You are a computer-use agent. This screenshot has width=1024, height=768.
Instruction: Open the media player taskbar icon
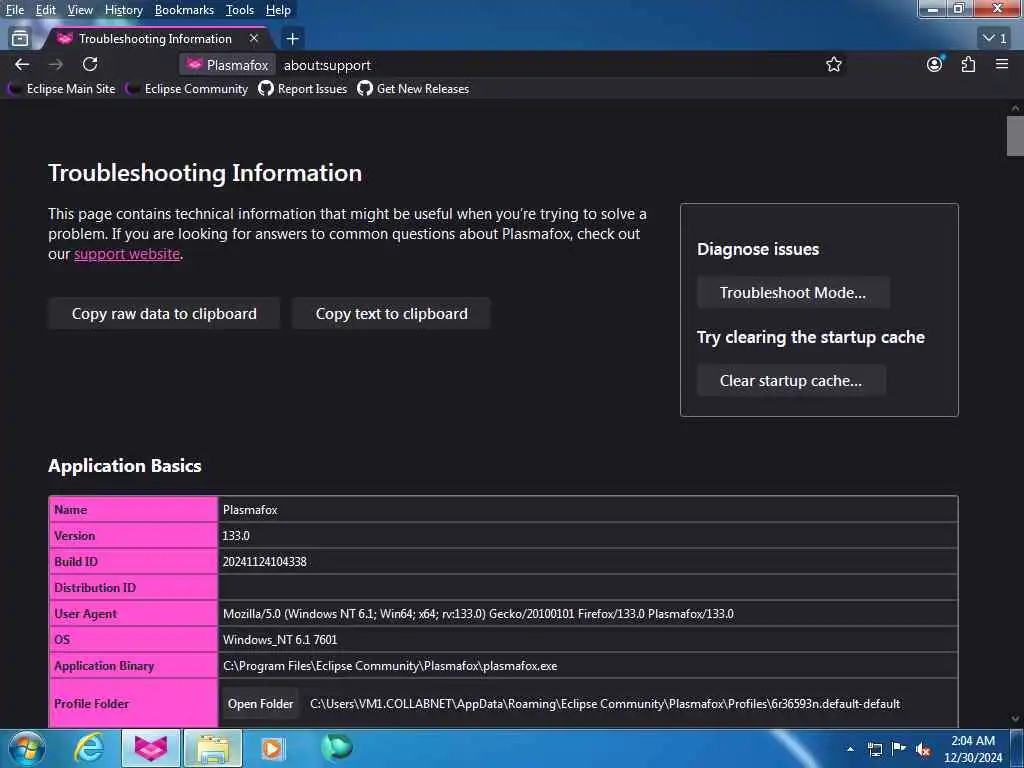click(272, 748)
